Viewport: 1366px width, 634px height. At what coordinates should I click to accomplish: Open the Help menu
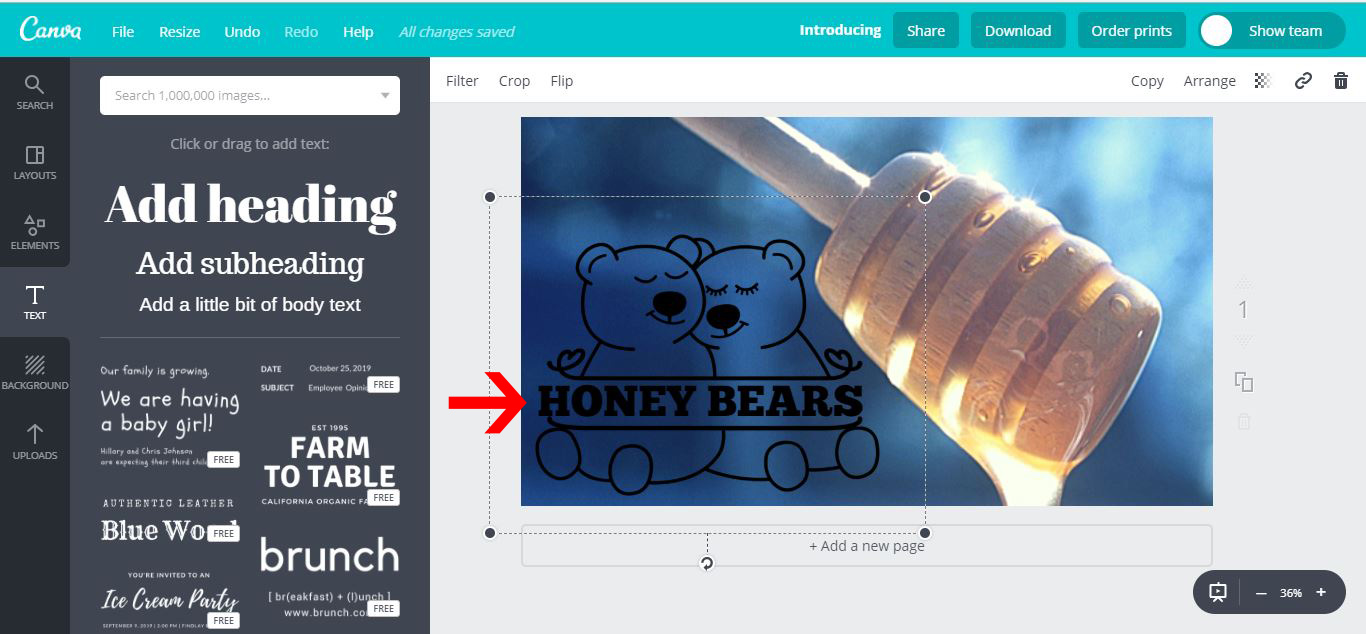click(x=358, y=31)
